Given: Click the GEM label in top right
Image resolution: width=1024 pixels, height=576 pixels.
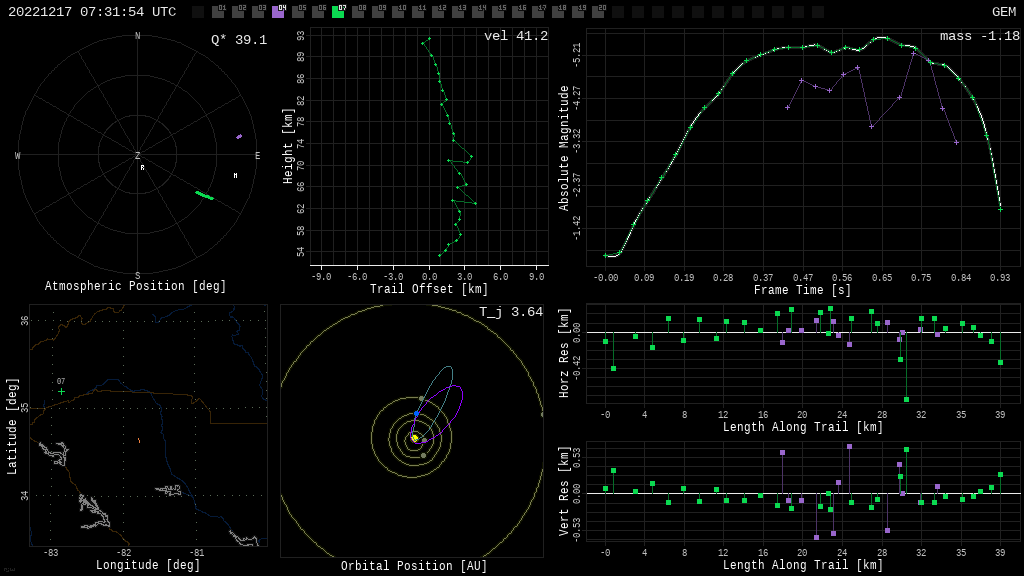Looking at the screenshot, I should [x=1003, y=12].
